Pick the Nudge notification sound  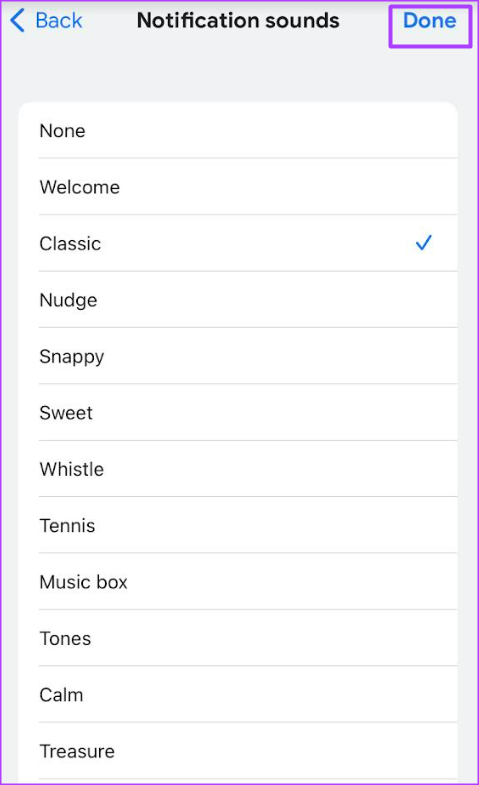[x=238, y=300]
